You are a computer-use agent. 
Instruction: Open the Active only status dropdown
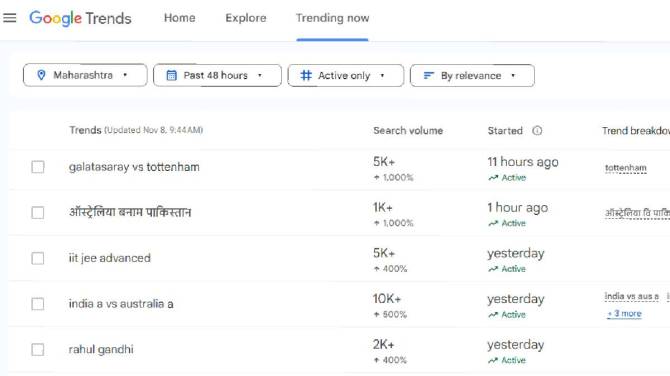point(346,76)
